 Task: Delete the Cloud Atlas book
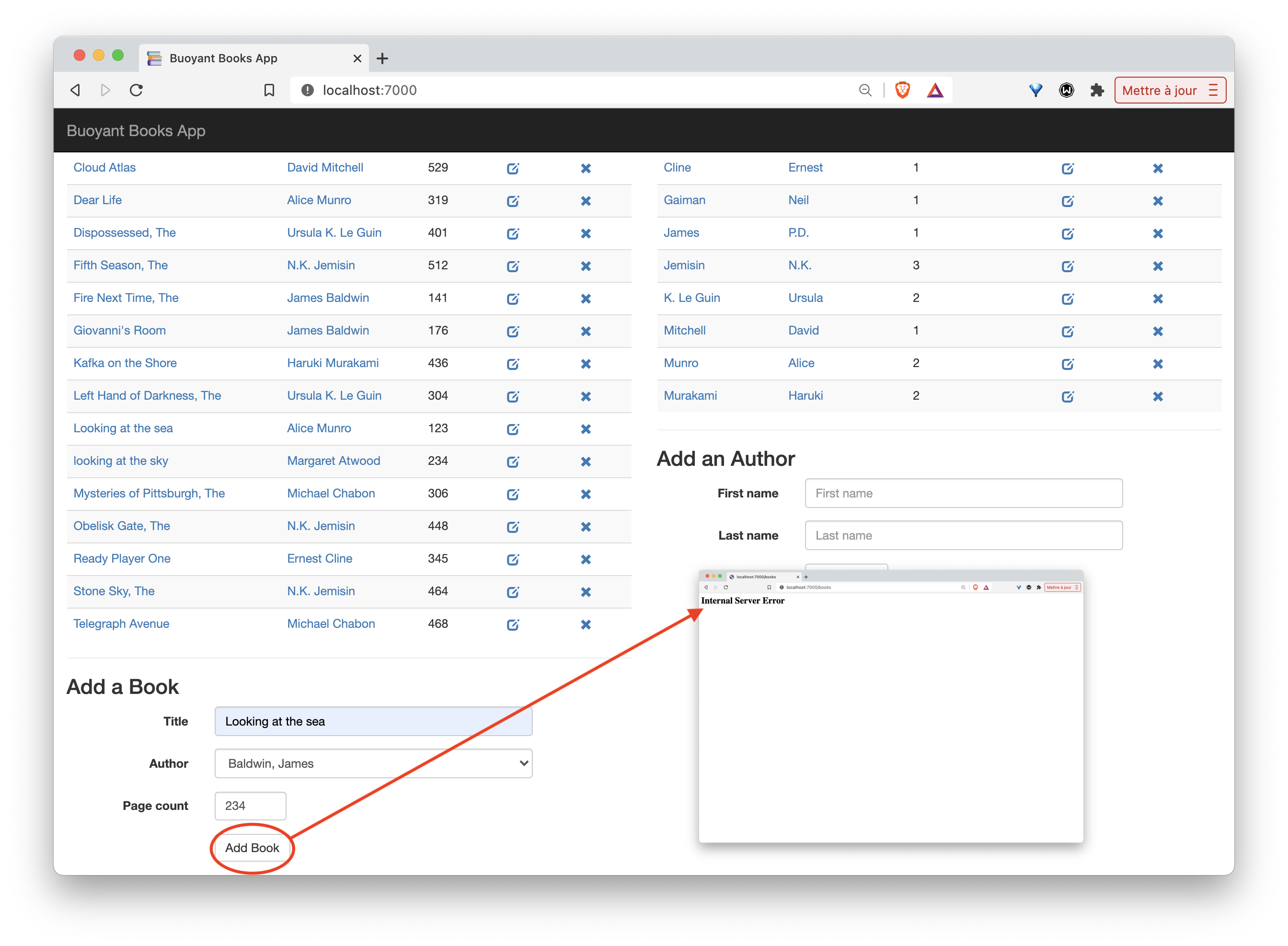[x=585, y=168]
